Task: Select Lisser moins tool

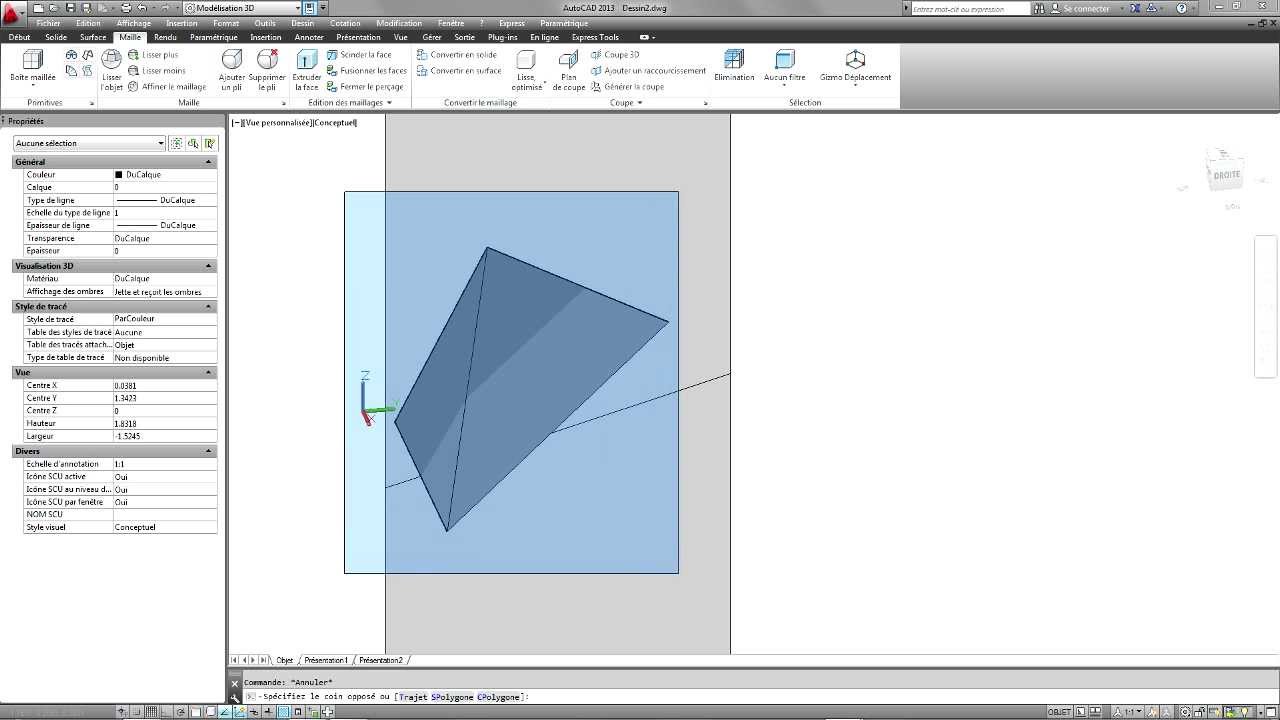Action: click(x=156, y=71)
